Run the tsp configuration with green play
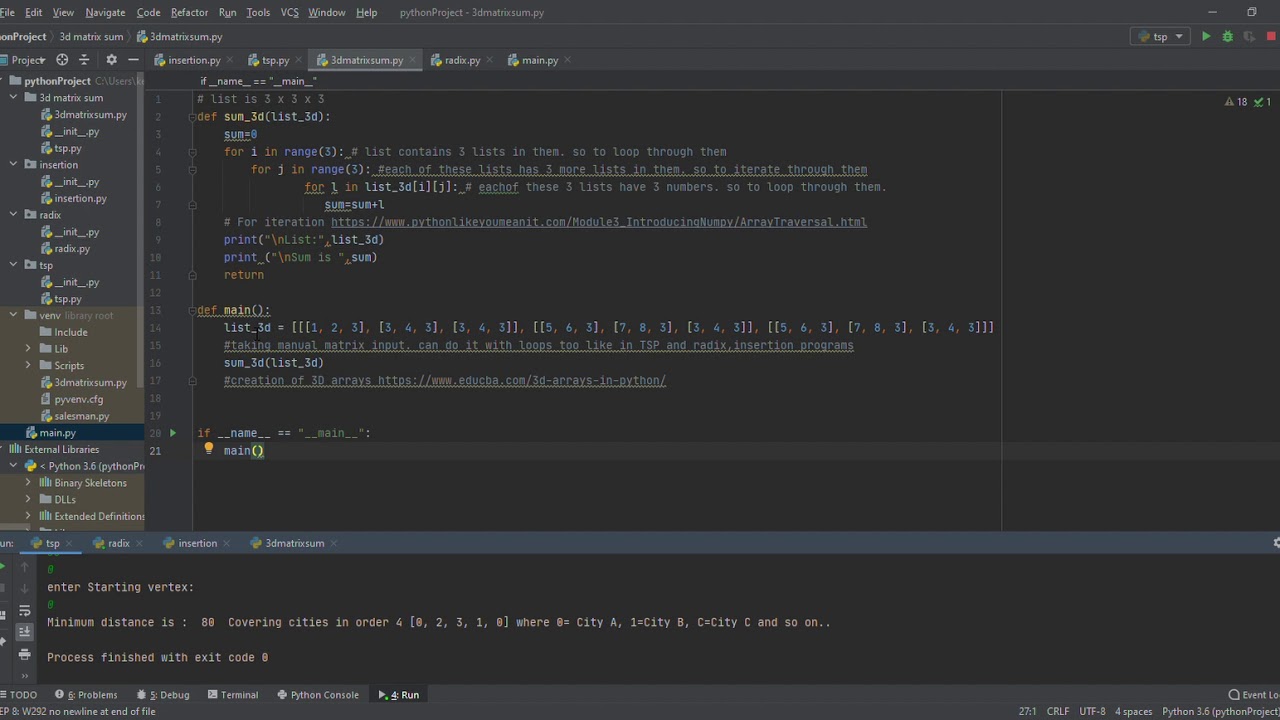Image resolution: width=1280 pixels, height=720 pixels. (1206, 36)
